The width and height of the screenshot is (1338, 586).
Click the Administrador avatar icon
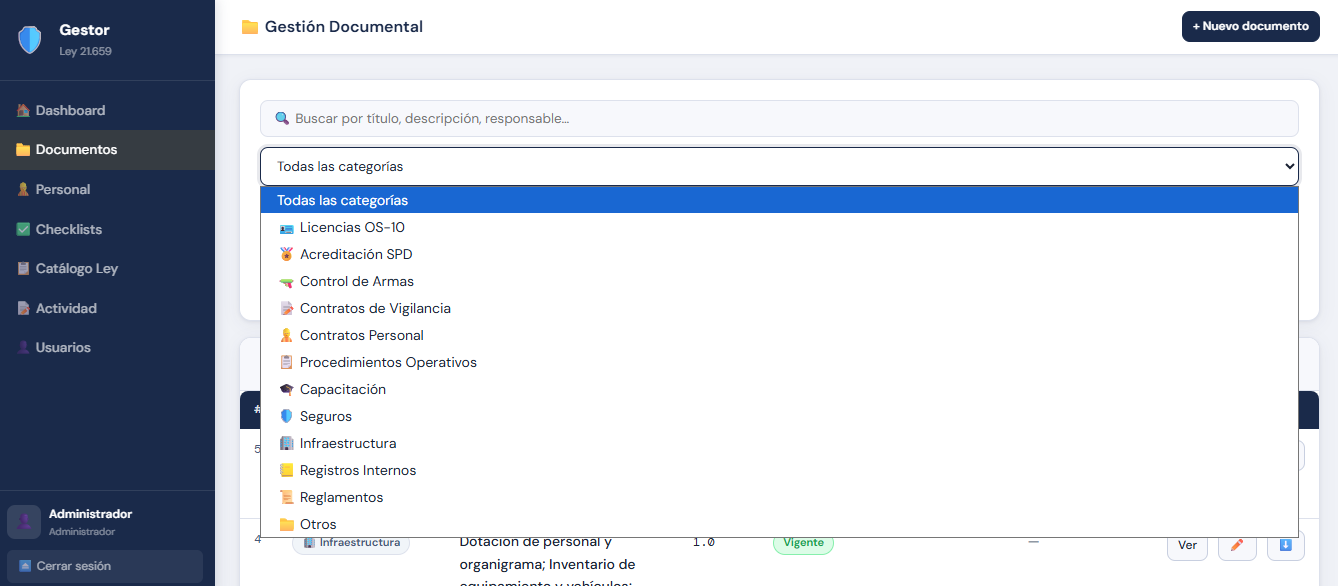24,522
